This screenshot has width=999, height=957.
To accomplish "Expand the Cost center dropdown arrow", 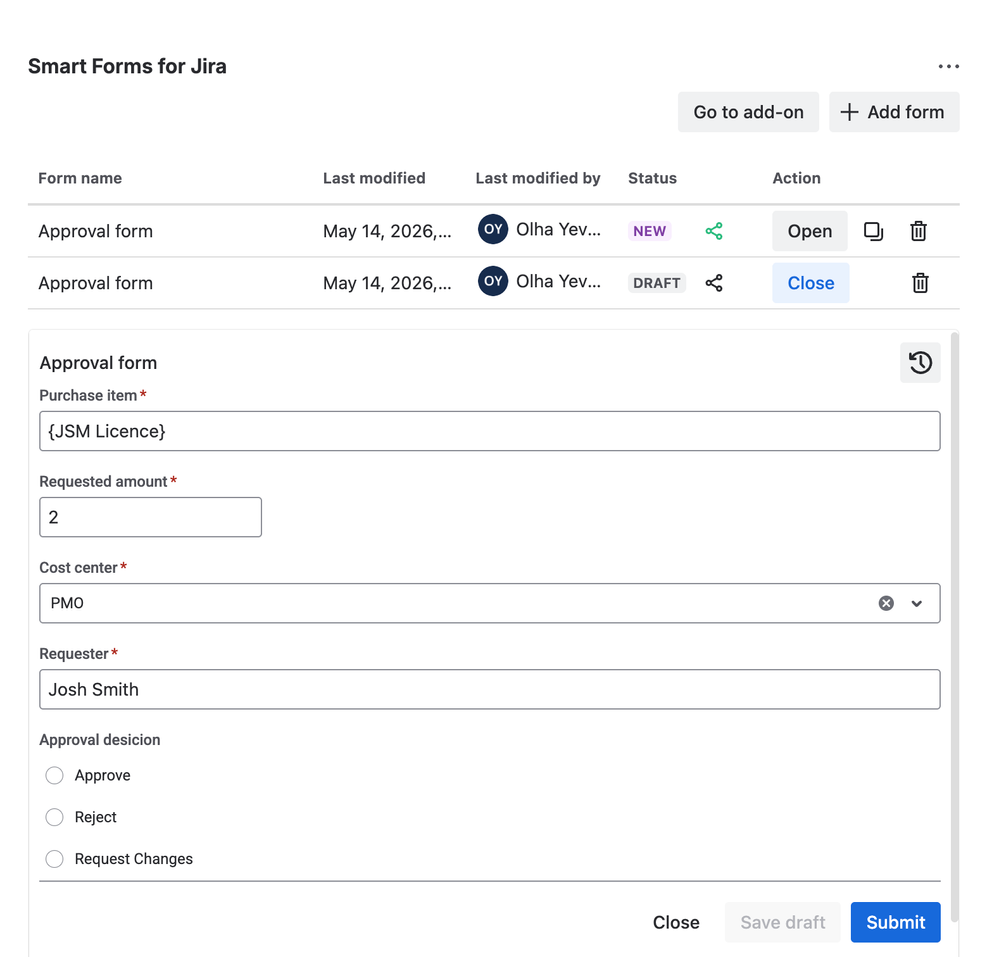I will 917,603.
